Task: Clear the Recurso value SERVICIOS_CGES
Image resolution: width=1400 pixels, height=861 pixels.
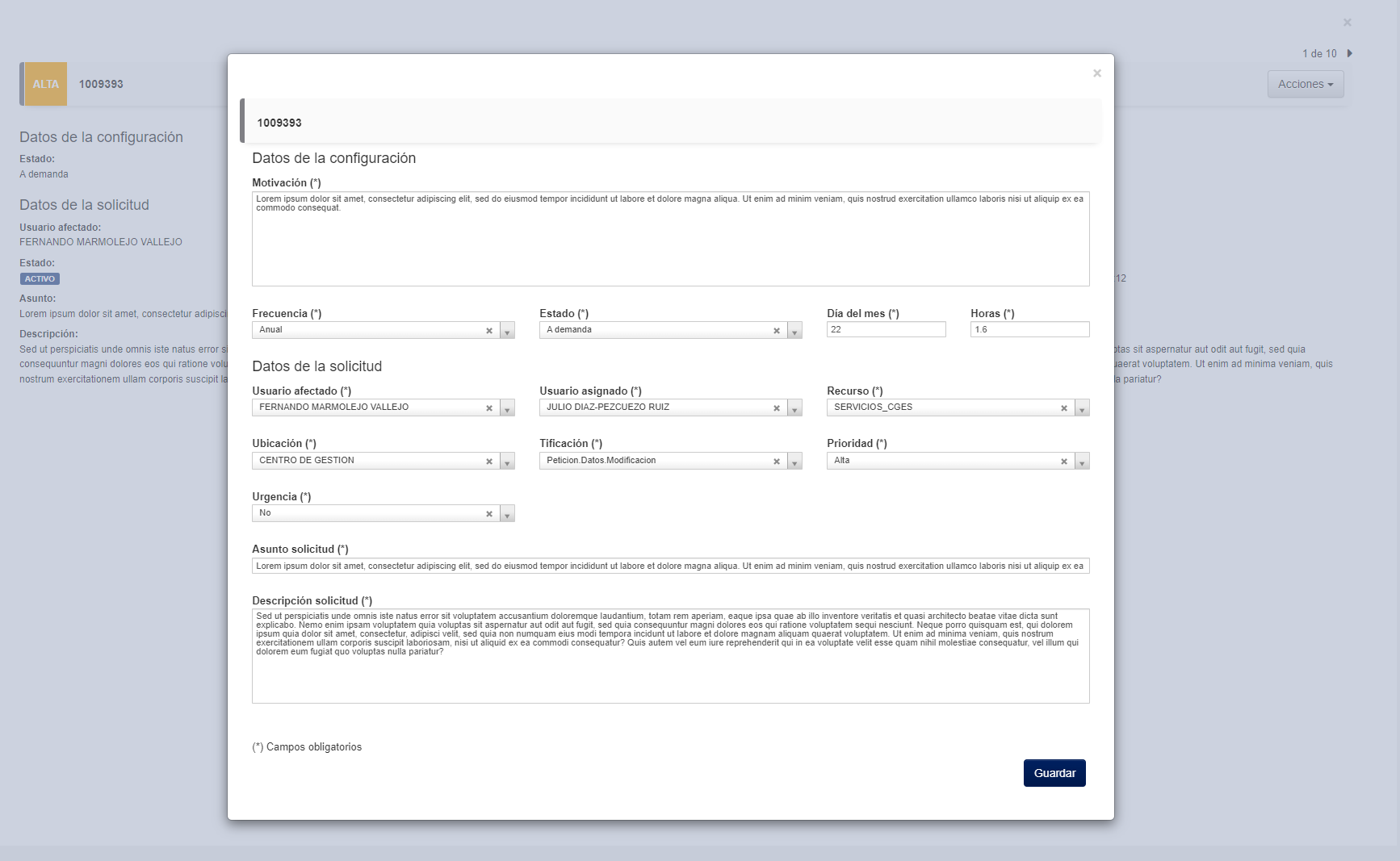Action: tap(1064, 408)
